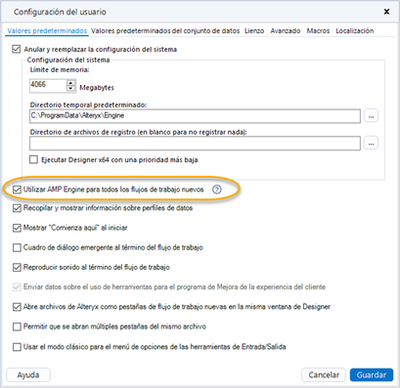Browse for the default temporary directory
400x388 pixels.
(371, 116)
